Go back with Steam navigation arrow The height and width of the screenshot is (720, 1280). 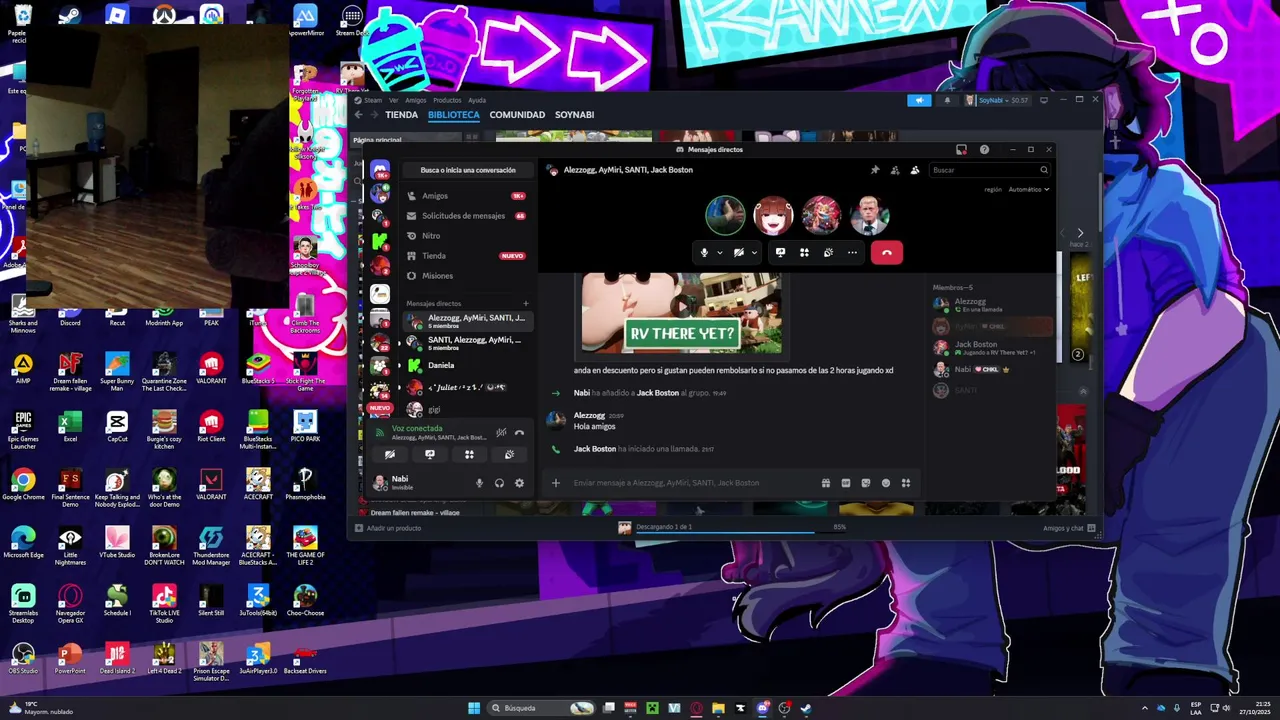(359, 115)
